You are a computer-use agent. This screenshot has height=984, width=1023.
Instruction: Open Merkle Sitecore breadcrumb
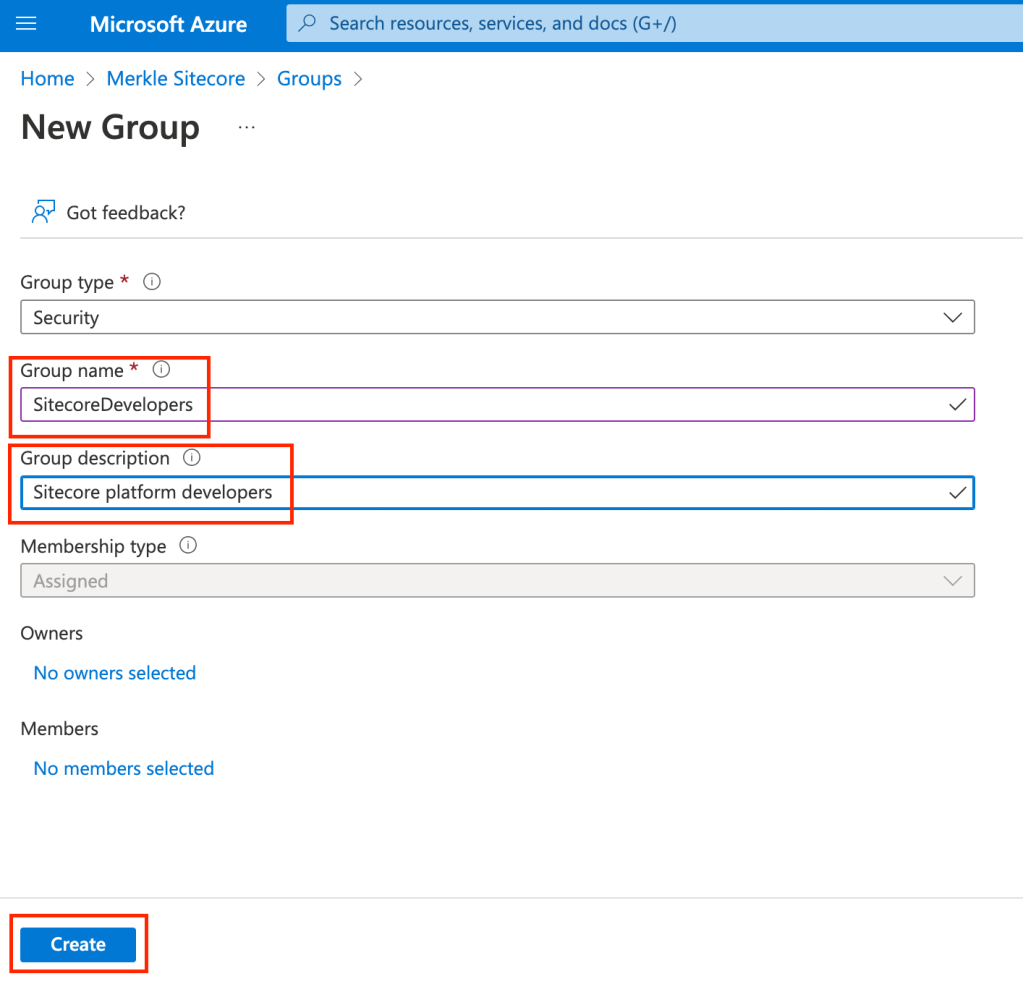tap(176, 79)
